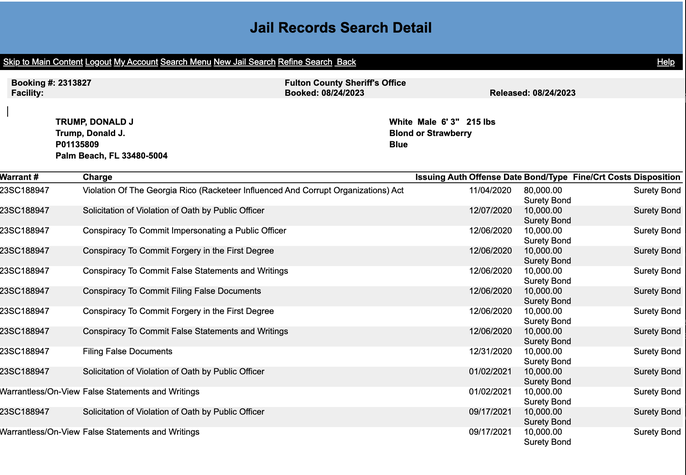This screenshot has height=475, width=686.
Task: Click the Offense Date column header
Action: 494,177
